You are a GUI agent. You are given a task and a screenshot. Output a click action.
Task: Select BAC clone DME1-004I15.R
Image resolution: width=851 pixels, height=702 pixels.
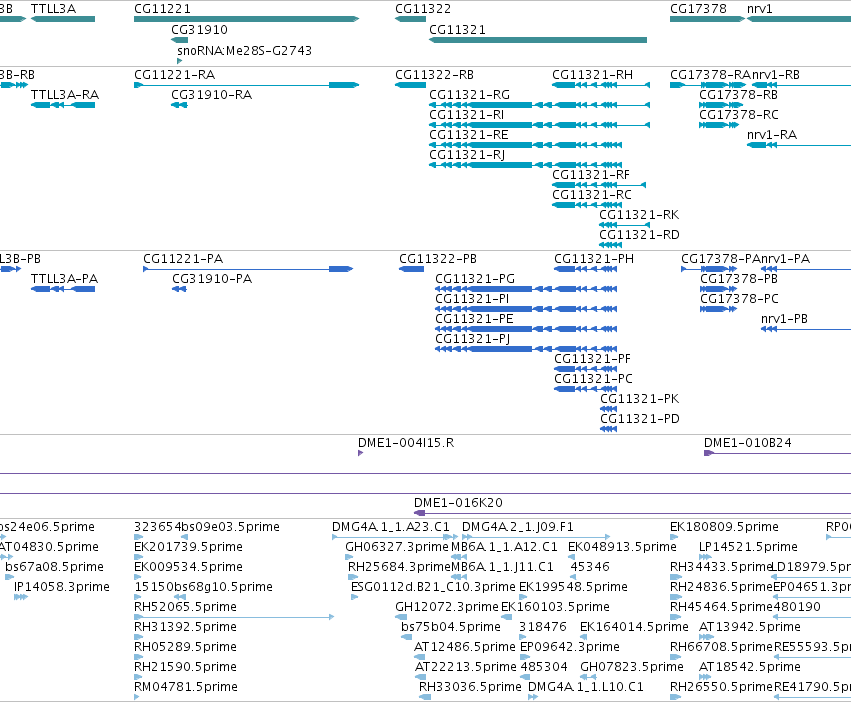click(x=405, y=443)
